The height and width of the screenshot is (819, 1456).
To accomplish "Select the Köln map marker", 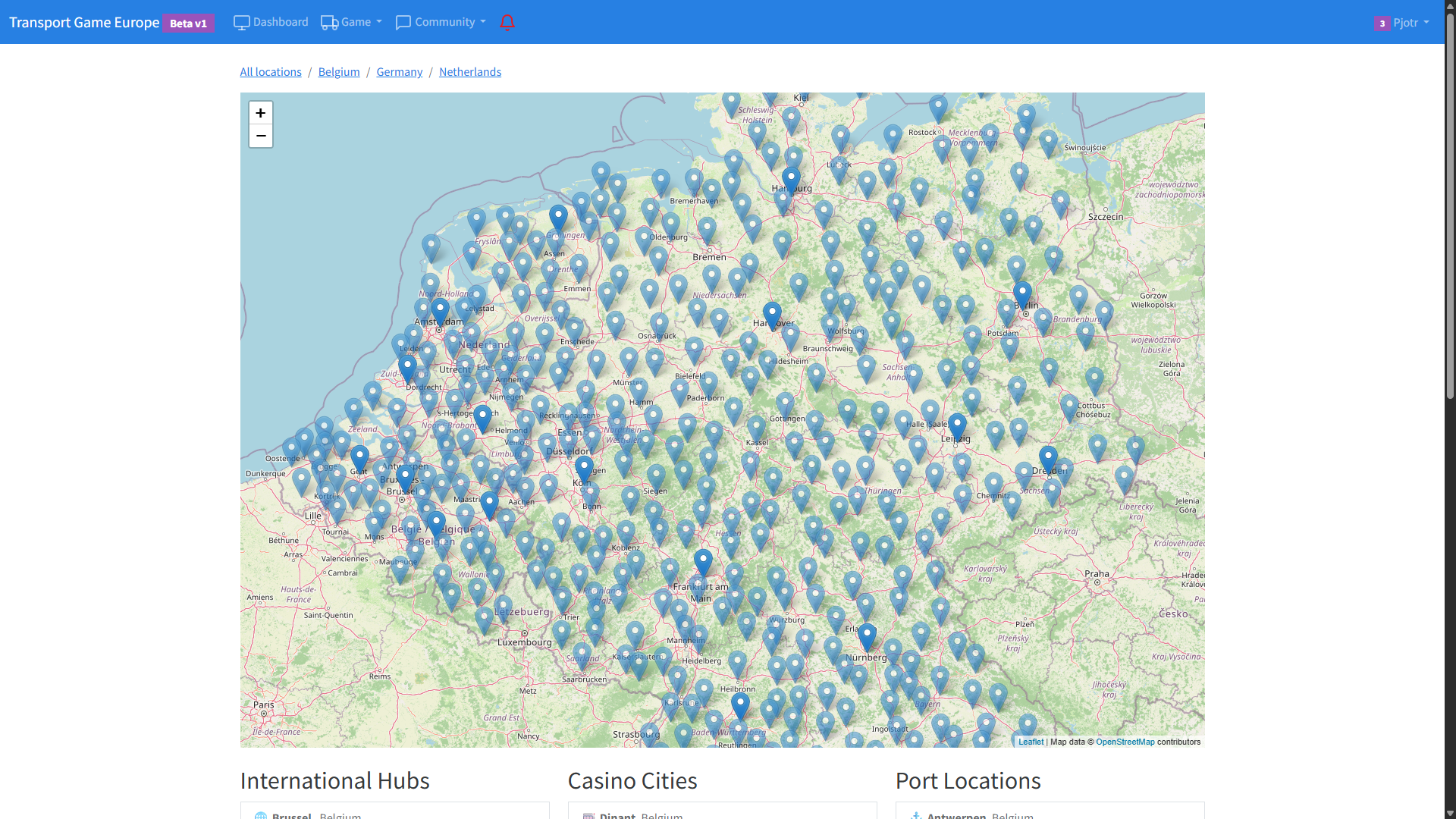I will click(x=583, y=471).
